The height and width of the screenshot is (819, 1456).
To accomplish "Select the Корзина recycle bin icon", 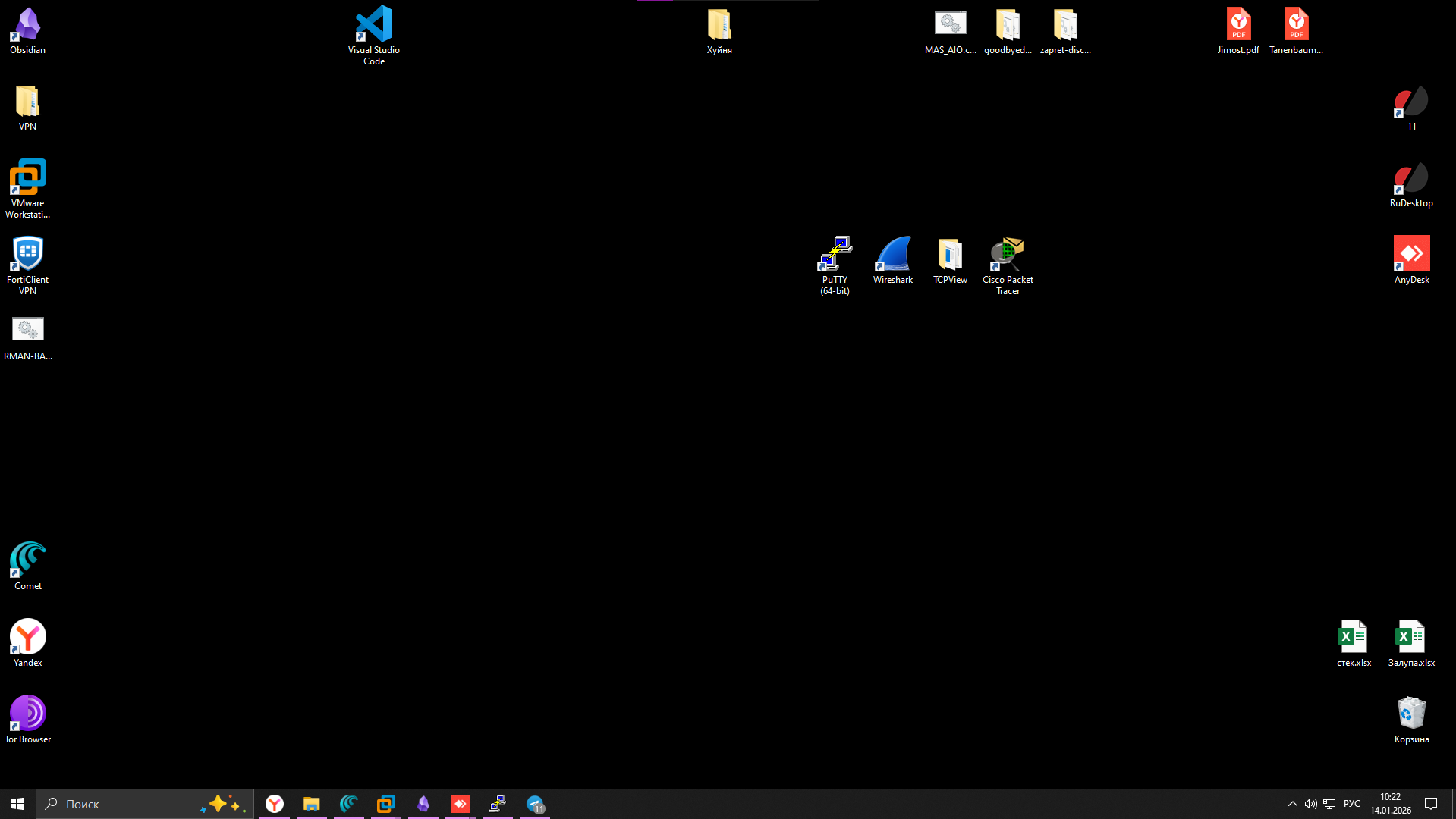I will point(1412,720).
